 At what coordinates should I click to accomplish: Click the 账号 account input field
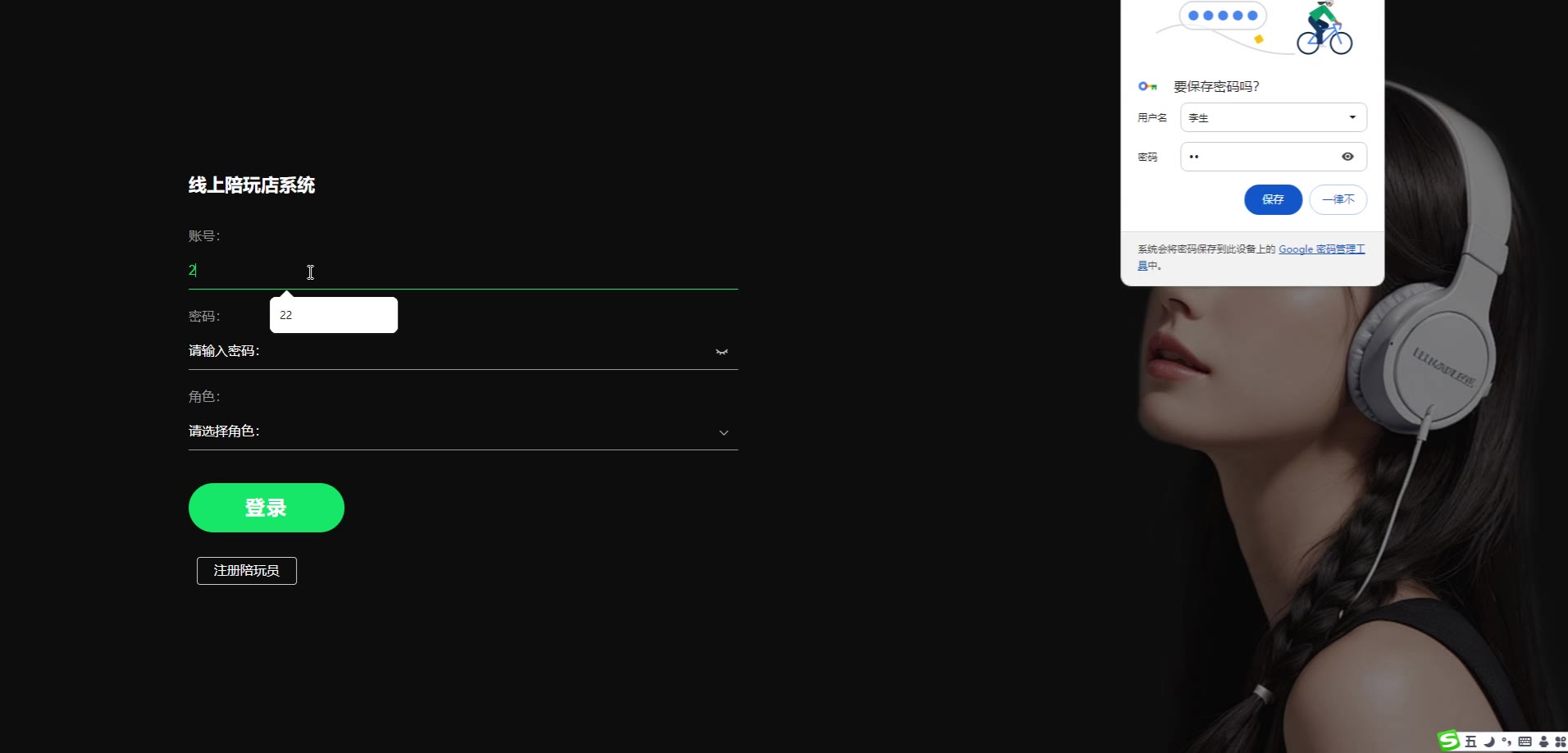463,271
